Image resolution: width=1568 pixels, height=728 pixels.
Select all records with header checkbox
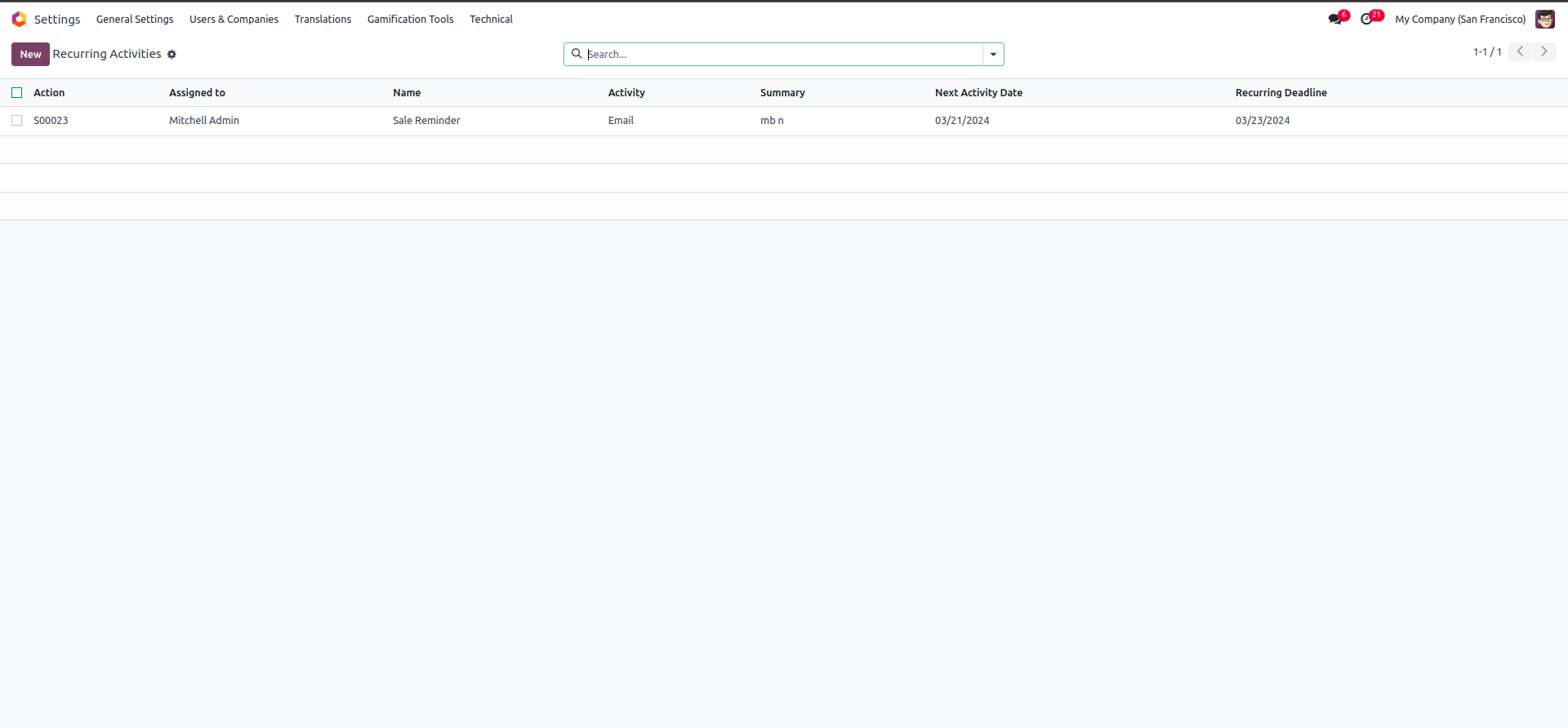[x=17, y=93]
